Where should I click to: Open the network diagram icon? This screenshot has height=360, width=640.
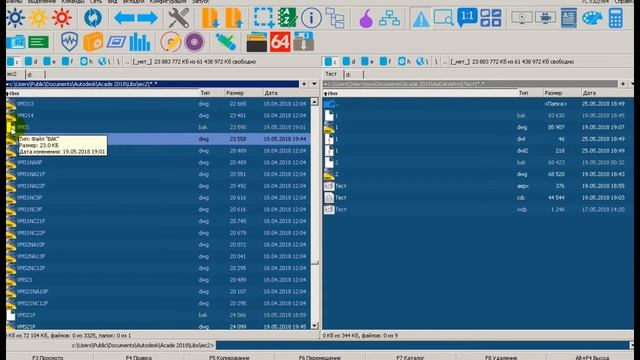389,19
